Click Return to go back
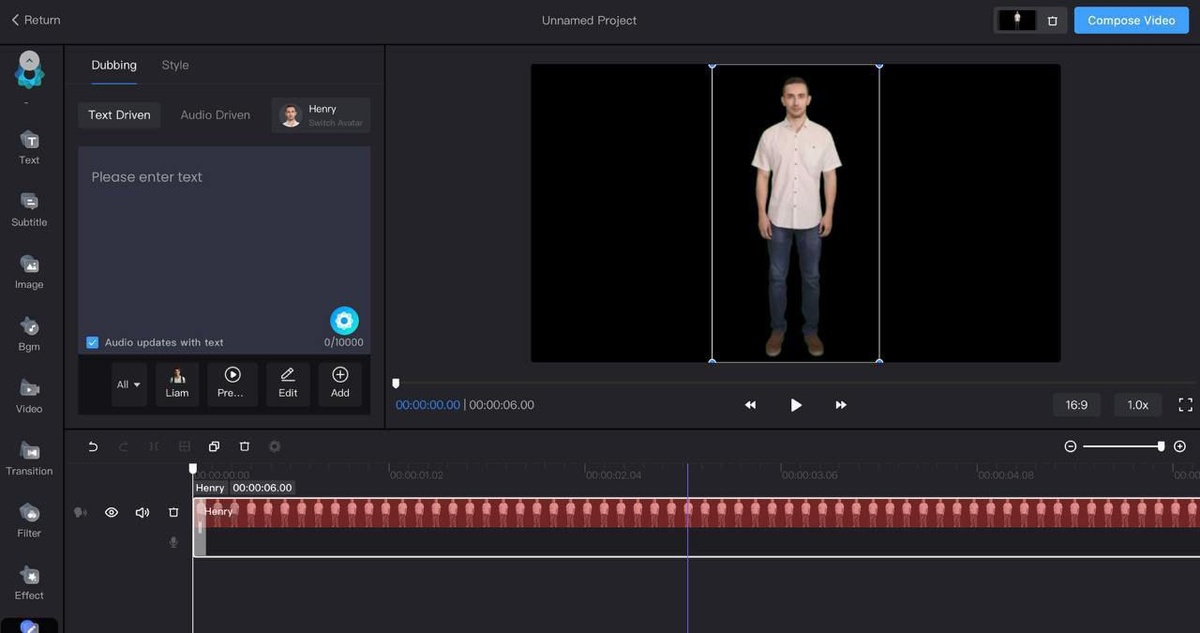Image resolution: width=1200 pixels, height=633 pixels. (36, 20)
